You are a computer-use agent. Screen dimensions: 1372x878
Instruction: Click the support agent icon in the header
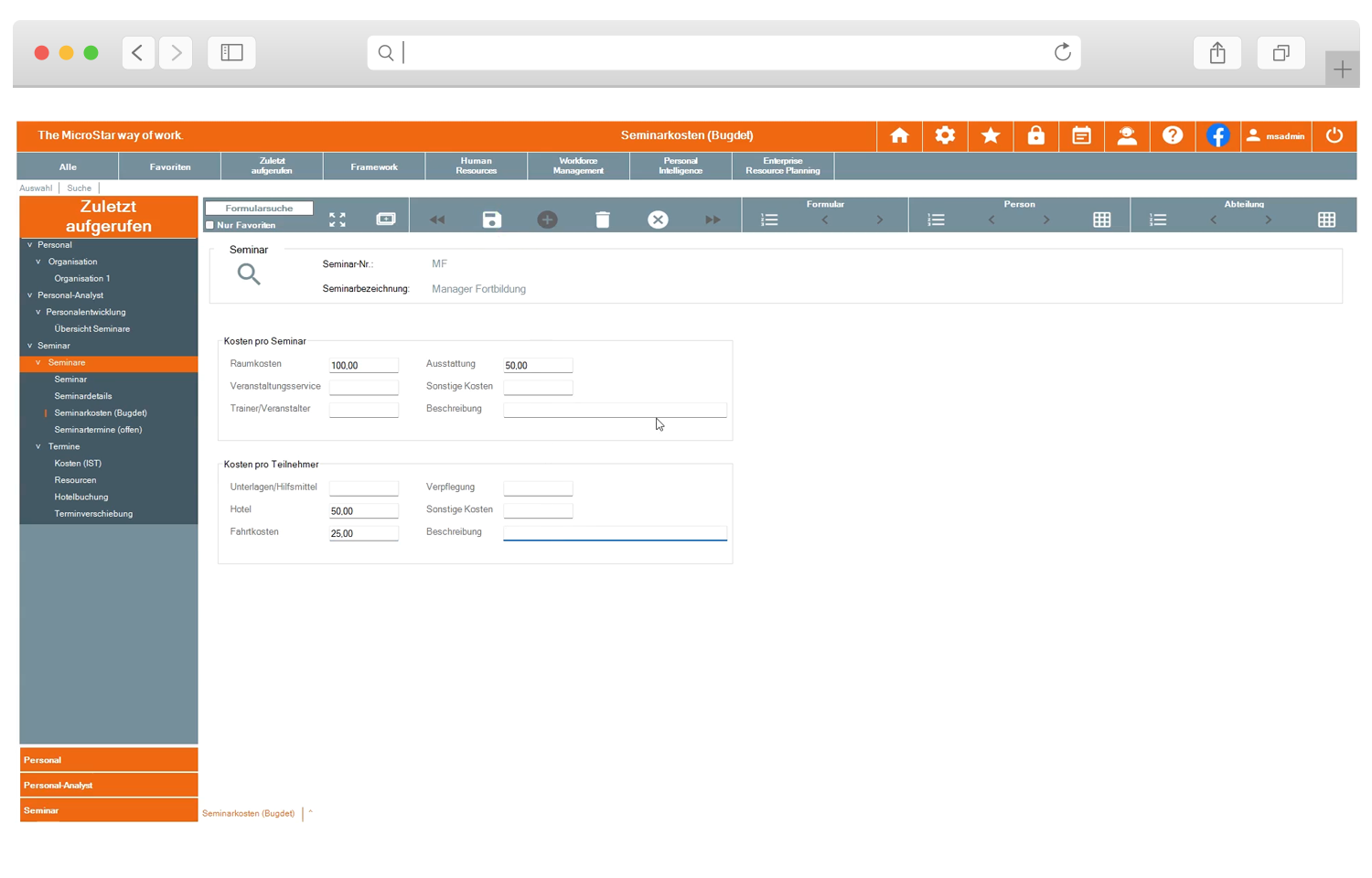pos(1127,135)
